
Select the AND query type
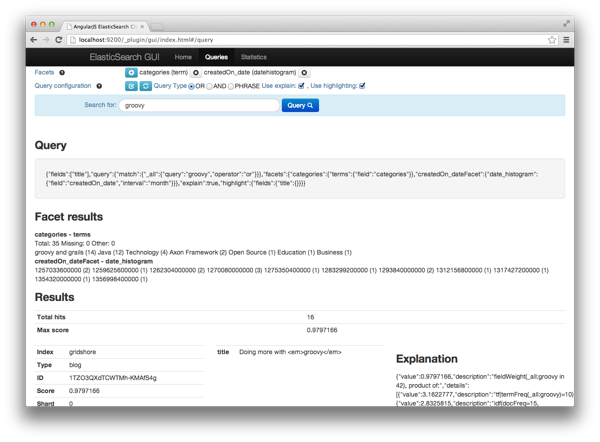[209, 86]
